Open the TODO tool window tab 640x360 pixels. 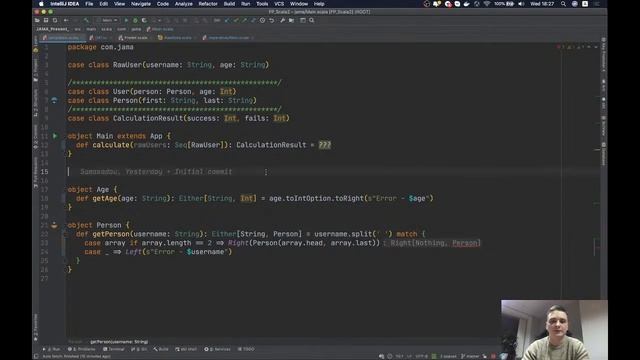tap(246, 349)
